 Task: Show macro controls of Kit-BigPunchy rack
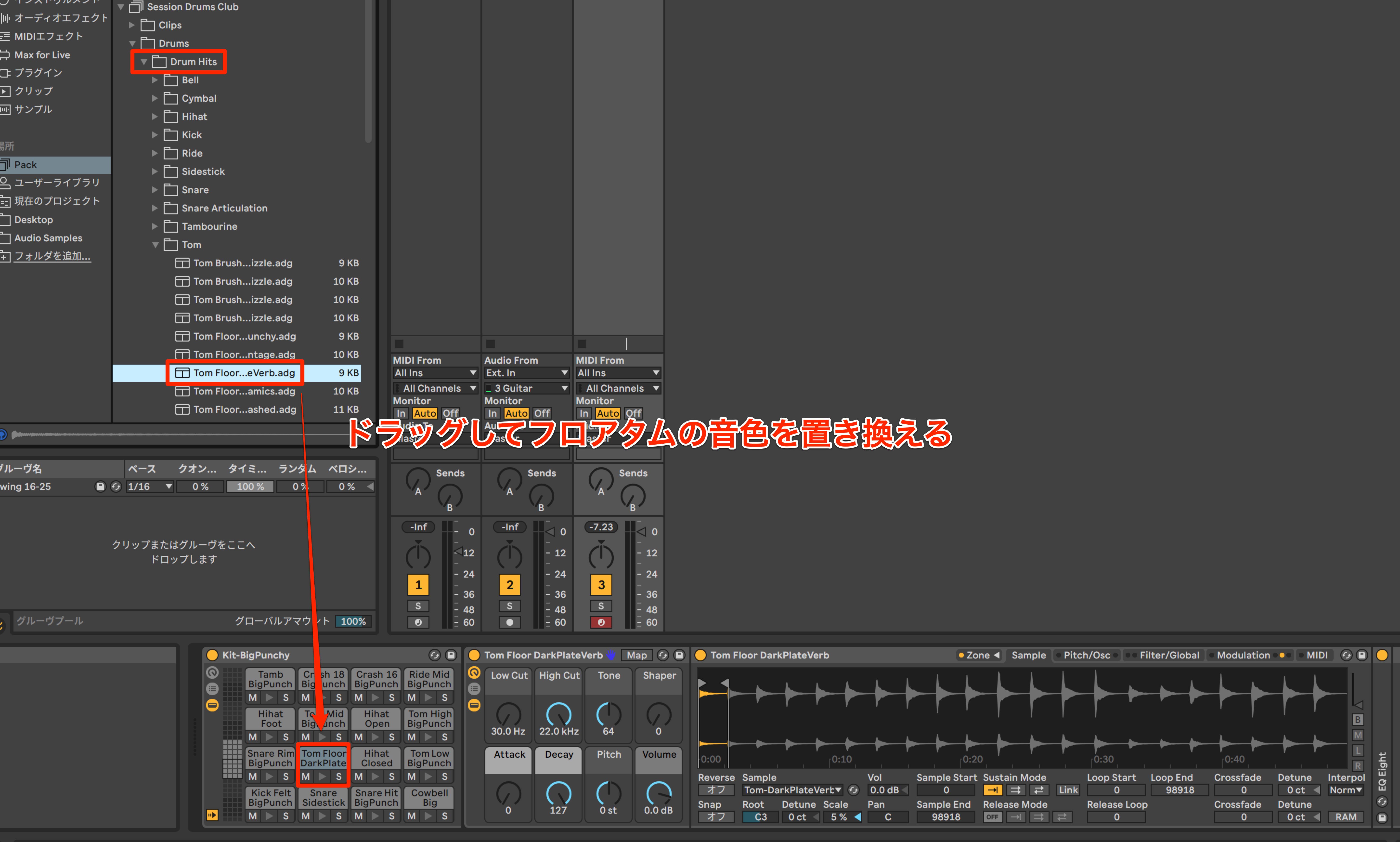(x=212, y=673)
